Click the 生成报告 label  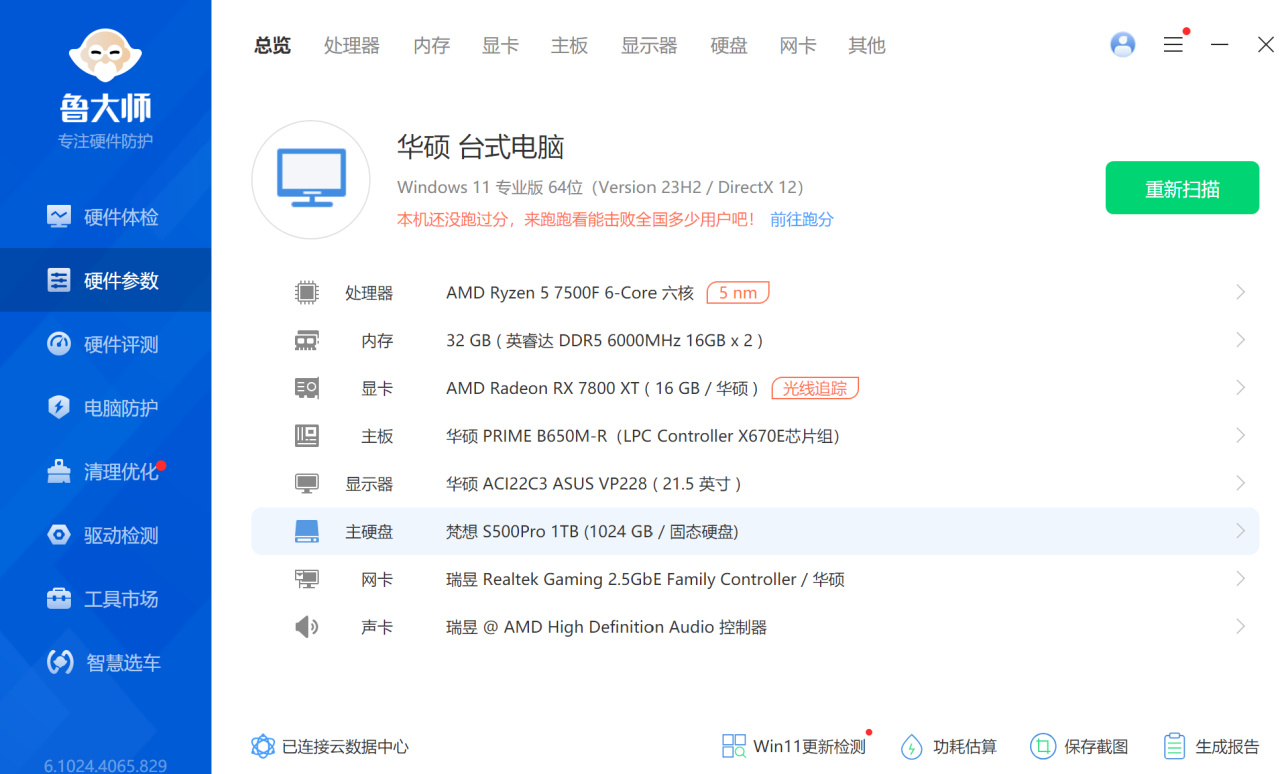click(x=1228, y=746)
